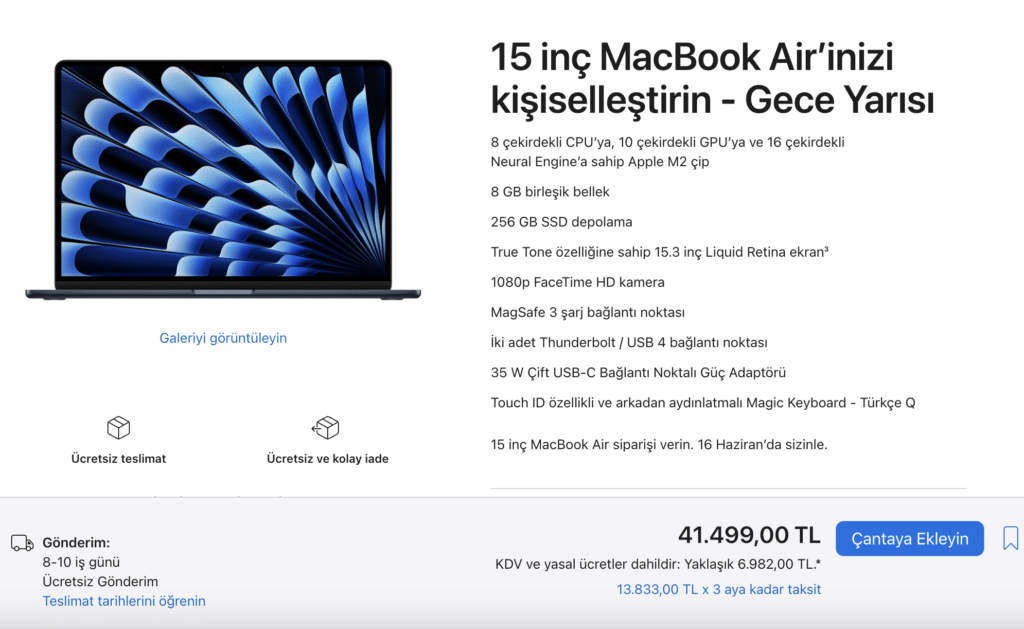Add MacBook Air with Çantaya Ekleyin
The height and width of the screenshot is (629, 1024).
click(x=910, y=538)
